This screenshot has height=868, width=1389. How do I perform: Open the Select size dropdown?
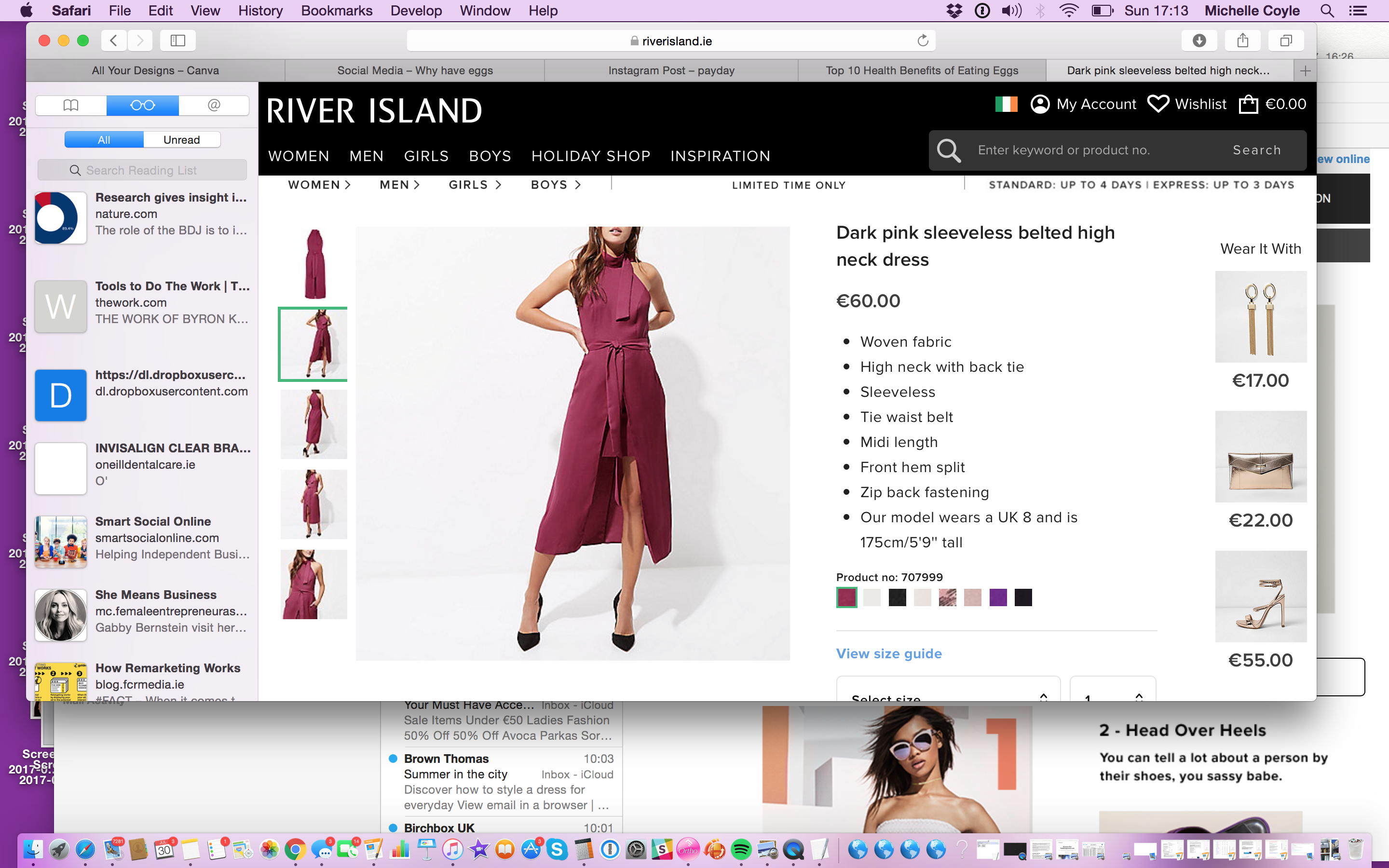point(948,689)
